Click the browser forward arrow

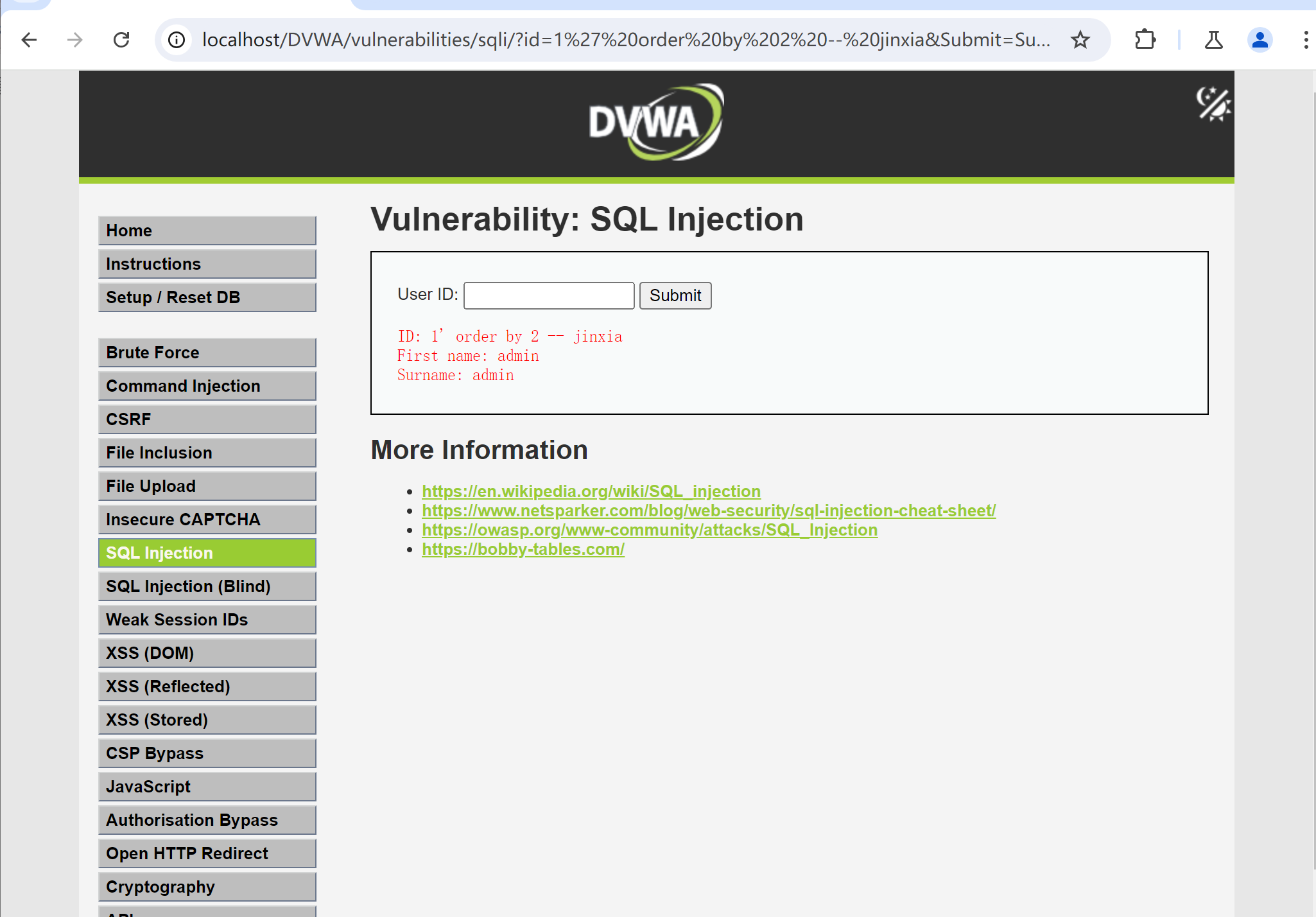pyautogui.click(x=75, y=40)
